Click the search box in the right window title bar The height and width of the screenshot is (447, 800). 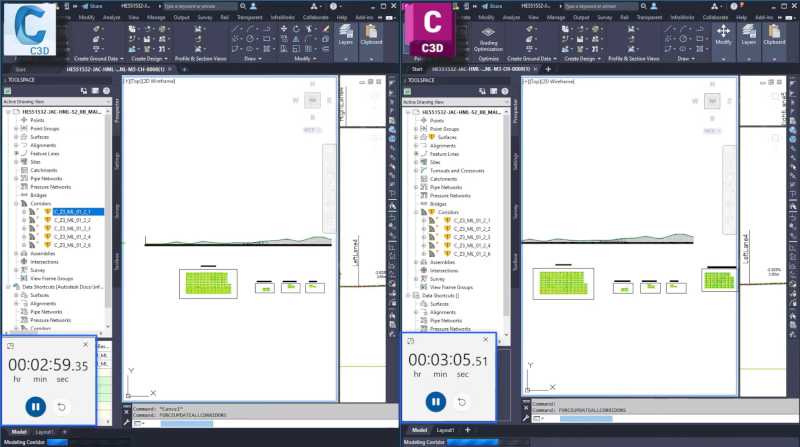599,6
